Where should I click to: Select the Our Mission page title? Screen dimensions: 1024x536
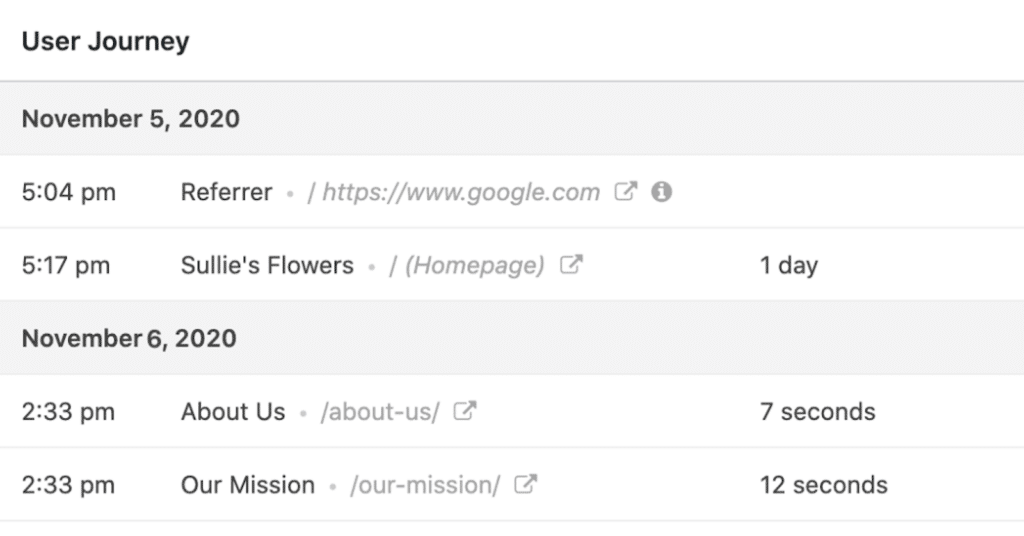click(248, 485)
